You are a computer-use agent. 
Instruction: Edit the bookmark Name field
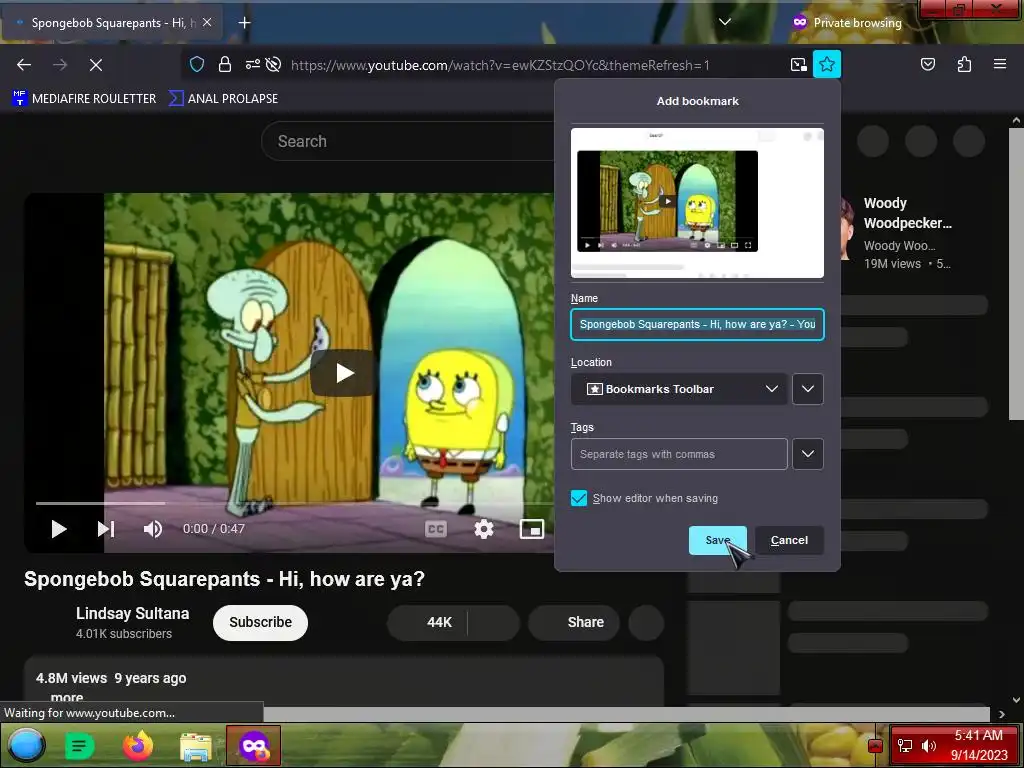tap(697, 325)
